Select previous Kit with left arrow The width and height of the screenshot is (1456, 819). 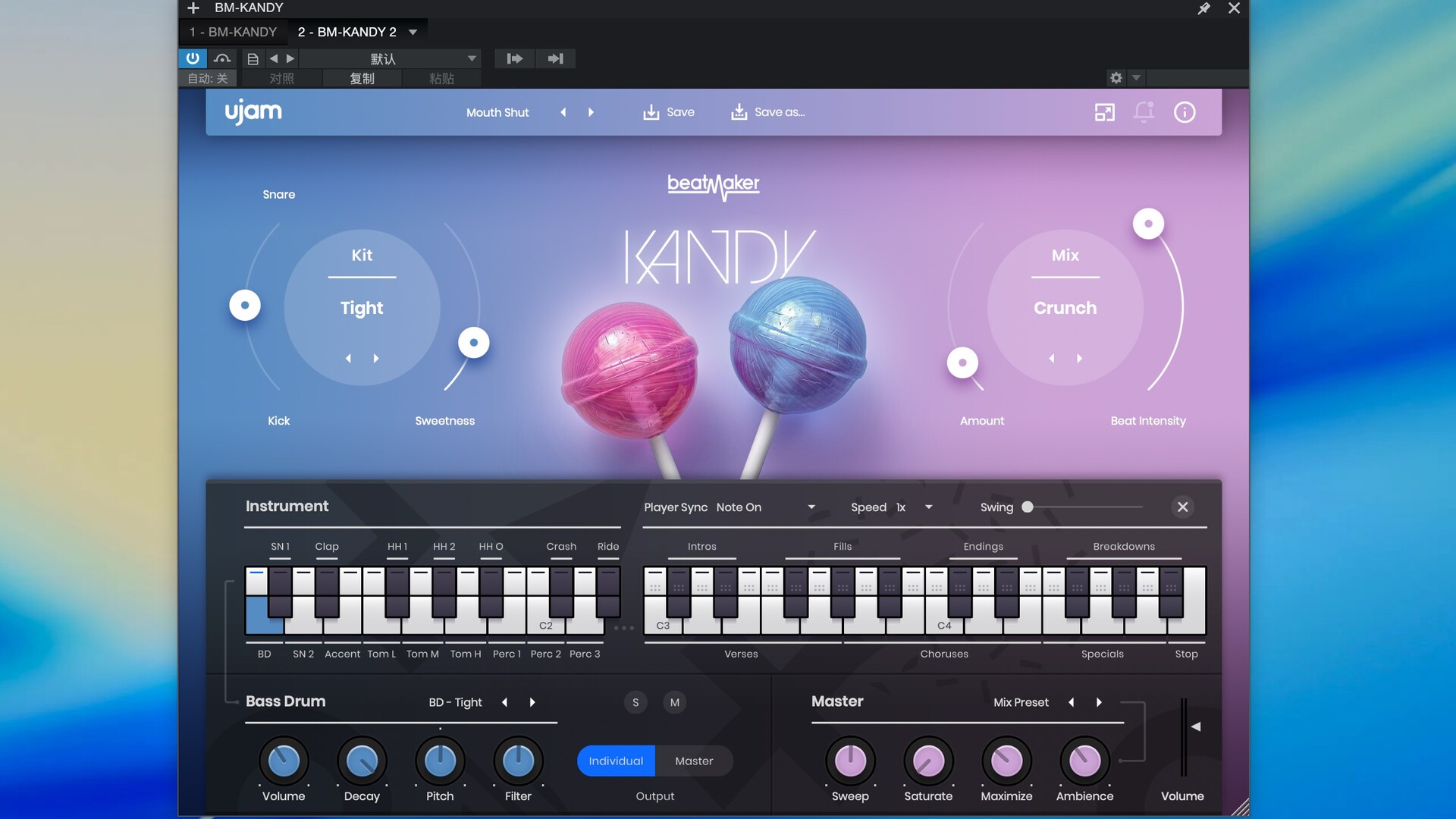[348, 358]
